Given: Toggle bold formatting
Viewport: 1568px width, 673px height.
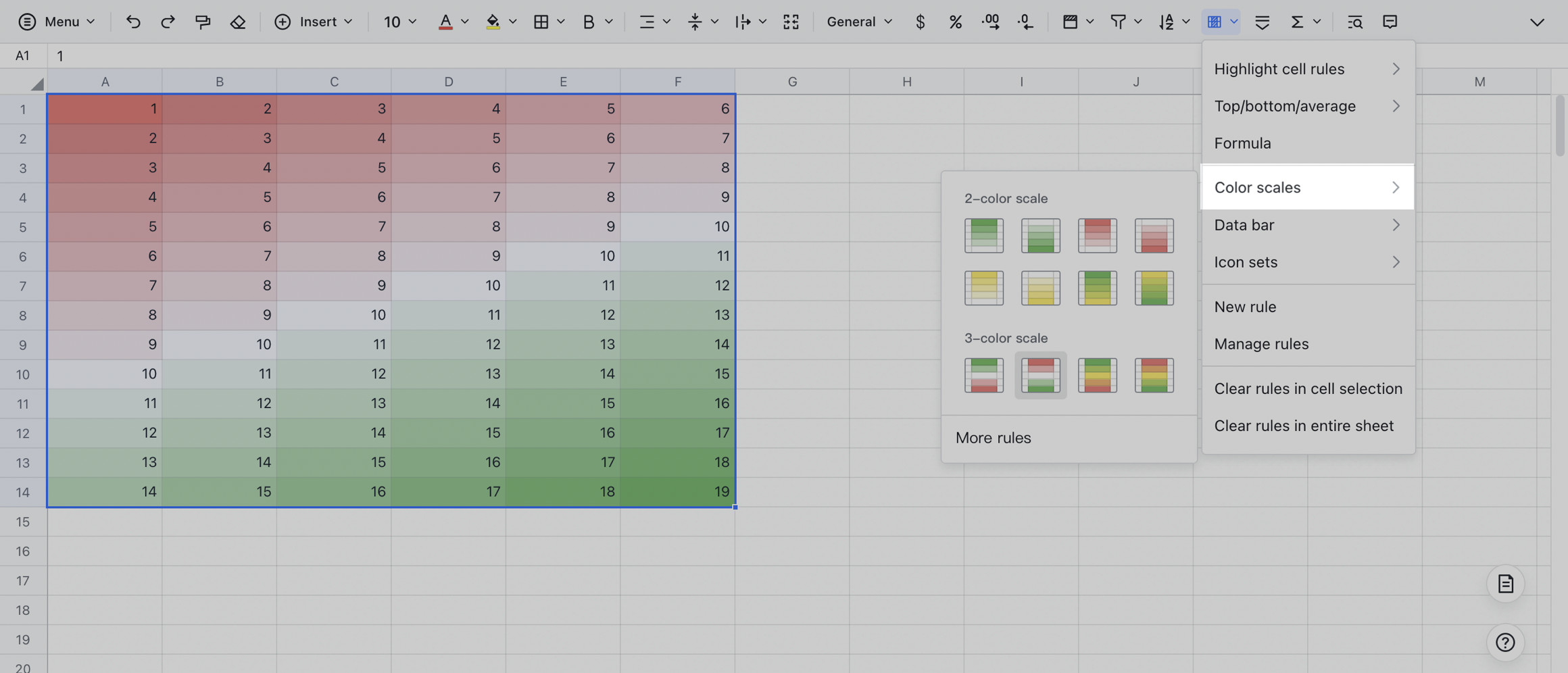Looking at the screenshot, I should [x=587, y=22].
